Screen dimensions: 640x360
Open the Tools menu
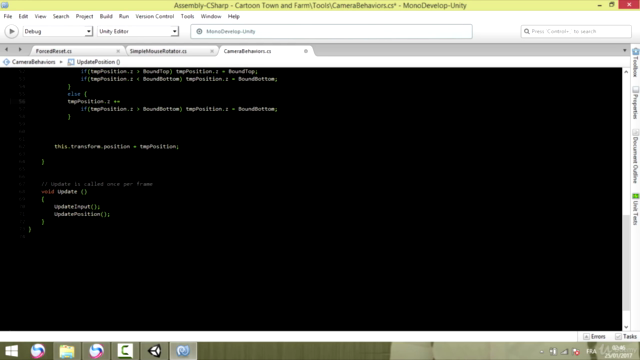(187, 16)
